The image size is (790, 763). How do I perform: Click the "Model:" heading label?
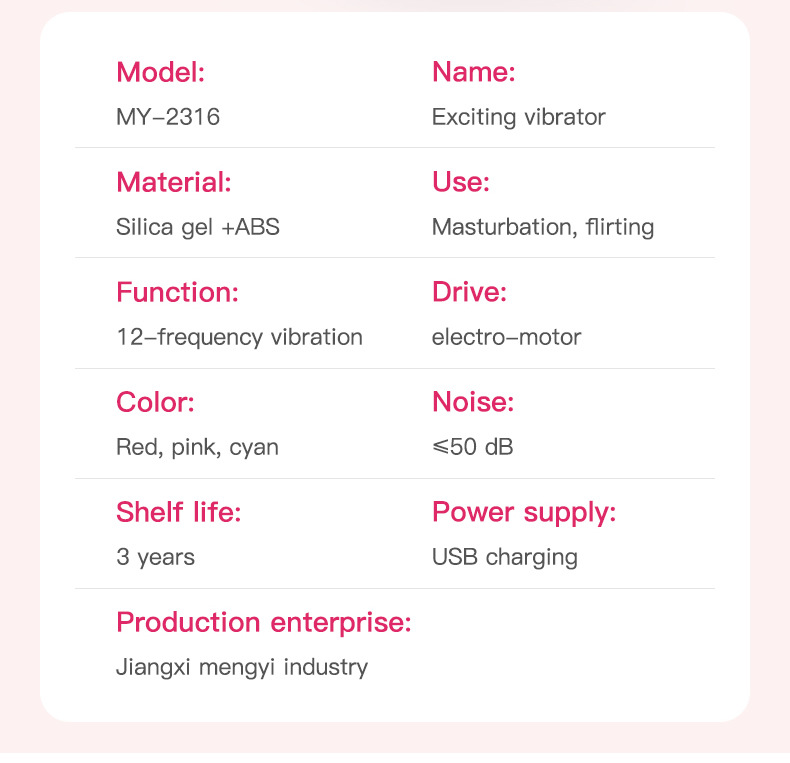coord(160,72)
